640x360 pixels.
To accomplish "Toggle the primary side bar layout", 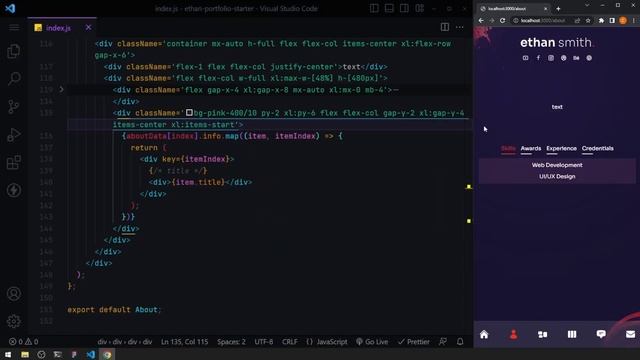I will [374, 8].
